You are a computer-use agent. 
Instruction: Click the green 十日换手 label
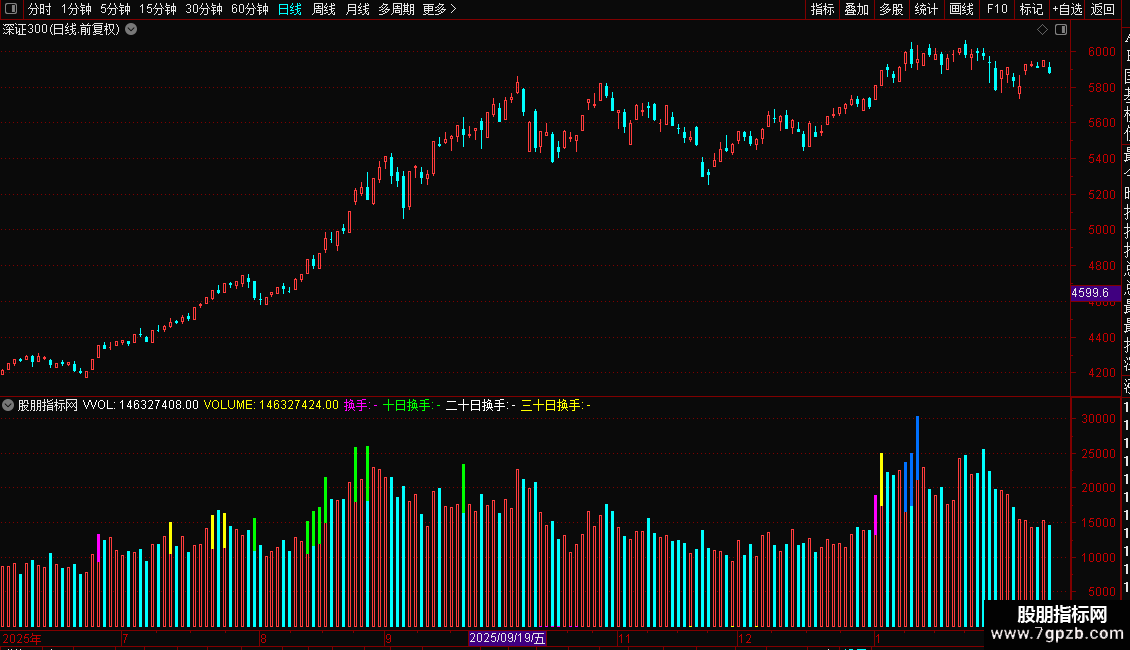click(411, 405)
